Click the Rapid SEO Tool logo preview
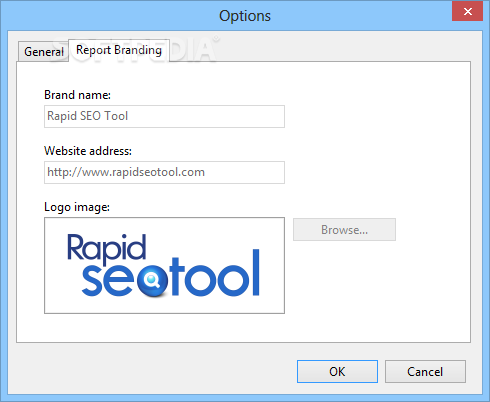 (x=164, y=265)
